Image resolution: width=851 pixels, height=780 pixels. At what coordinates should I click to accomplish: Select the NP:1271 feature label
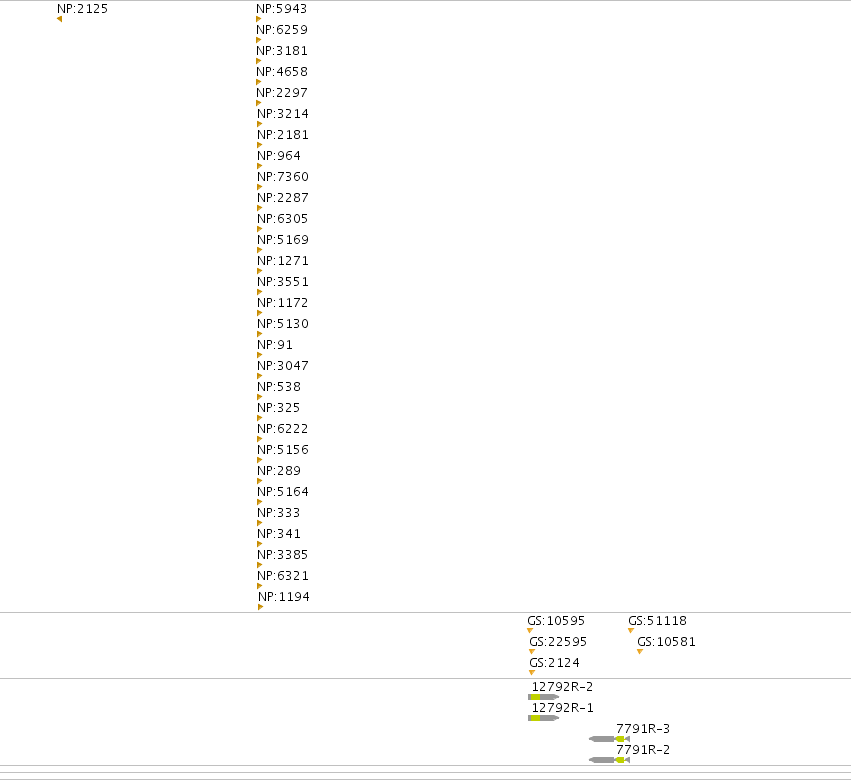pyautogui.click(x=283, y=261)
